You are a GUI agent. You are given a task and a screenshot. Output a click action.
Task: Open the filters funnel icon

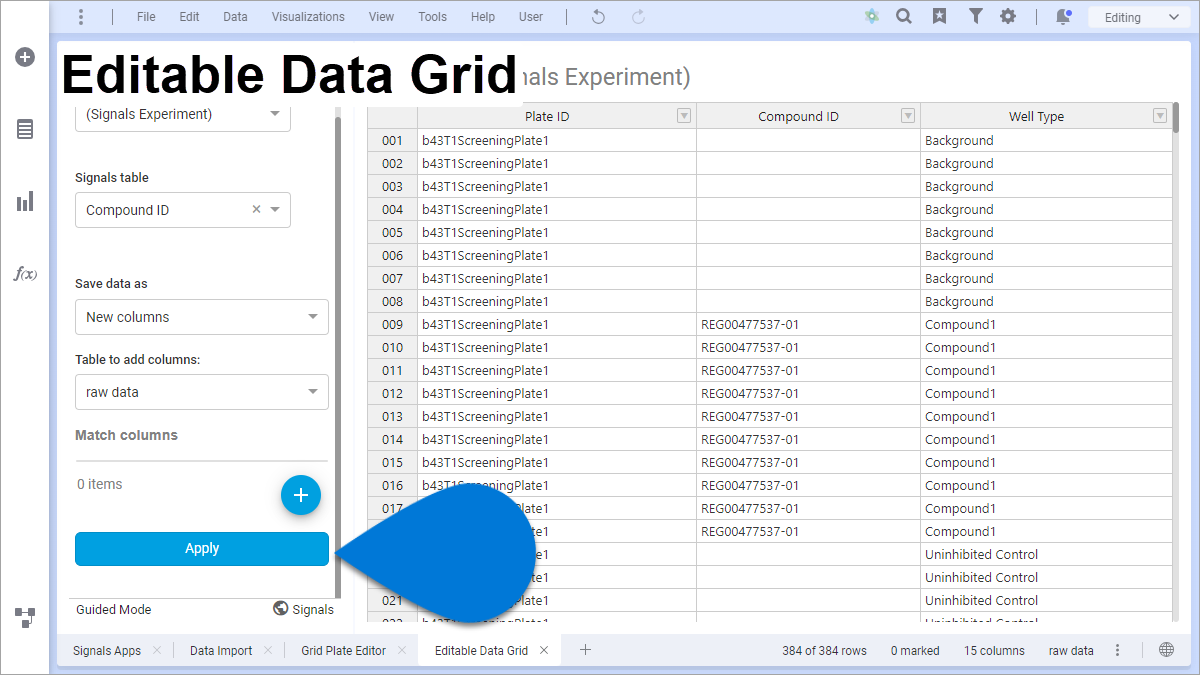coord(975,17)
